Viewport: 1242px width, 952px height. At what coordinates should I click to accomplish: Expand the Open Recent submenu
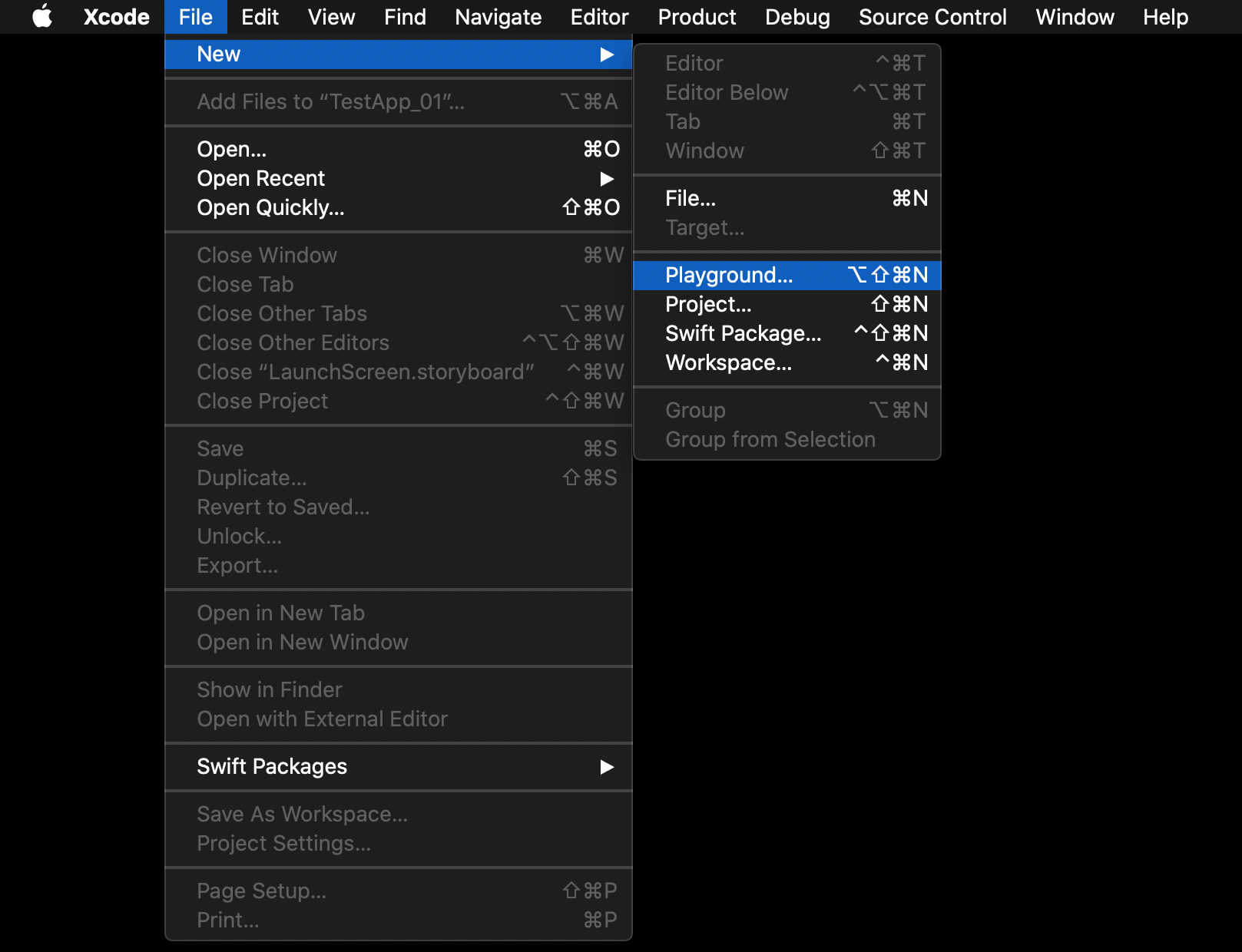point(399,178)
